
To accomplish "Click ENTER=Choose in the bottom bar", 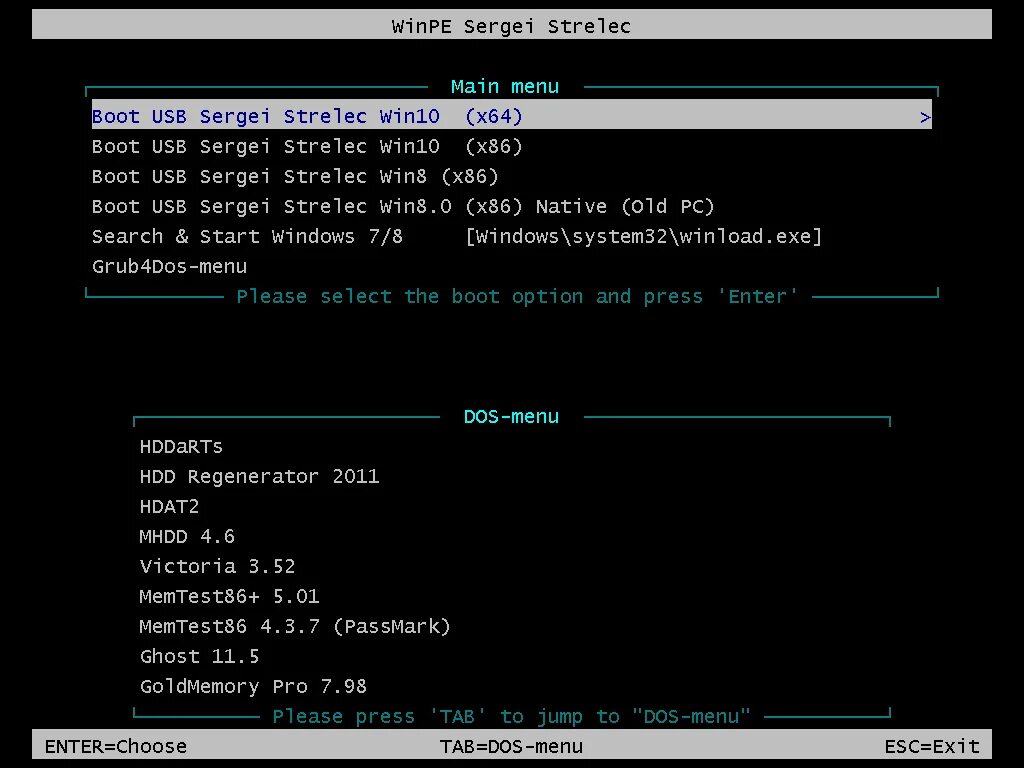I will [x=116, y=746].
